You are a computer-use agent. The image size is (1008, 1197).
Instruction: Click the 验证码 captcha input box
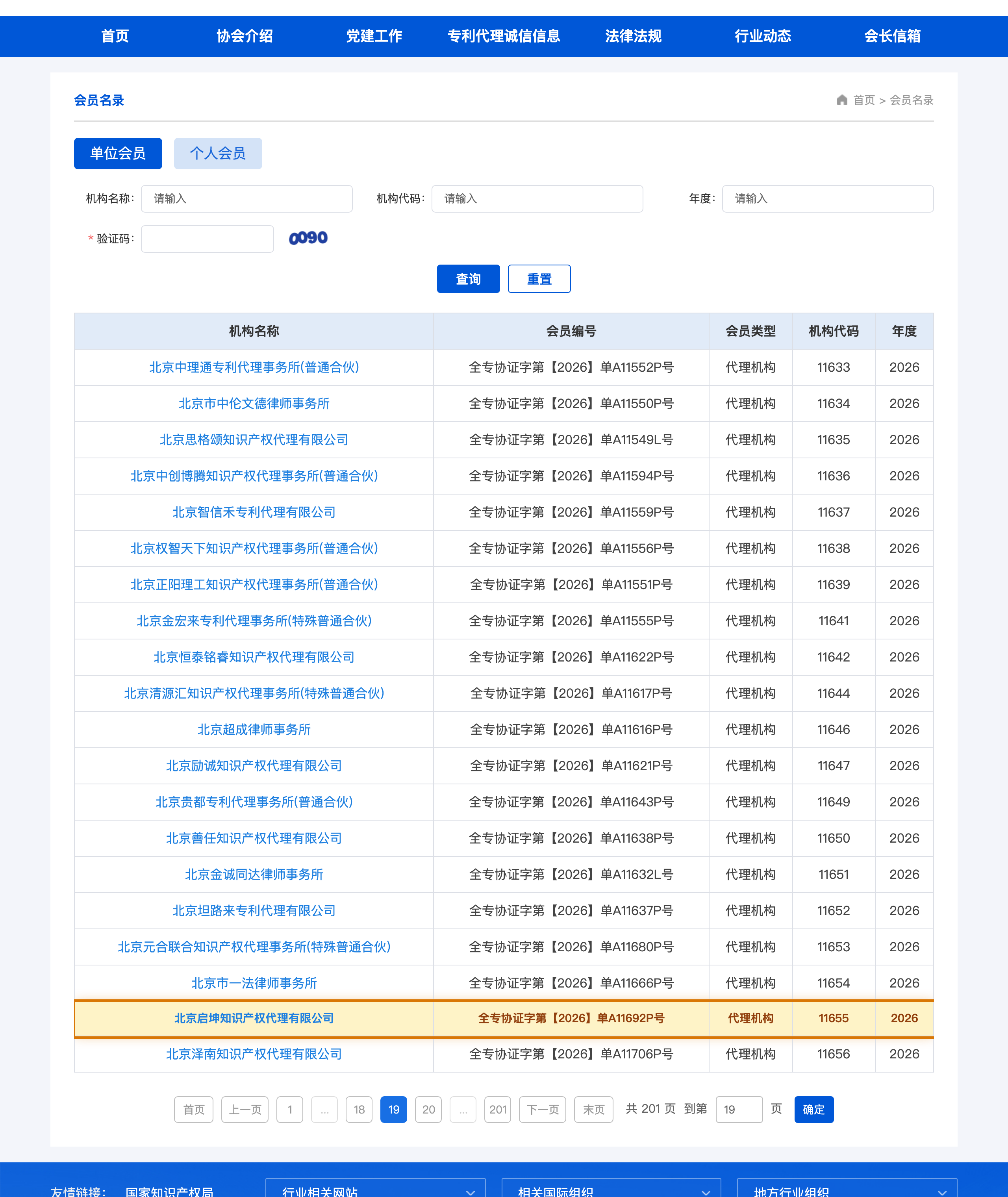coord(208,239)
